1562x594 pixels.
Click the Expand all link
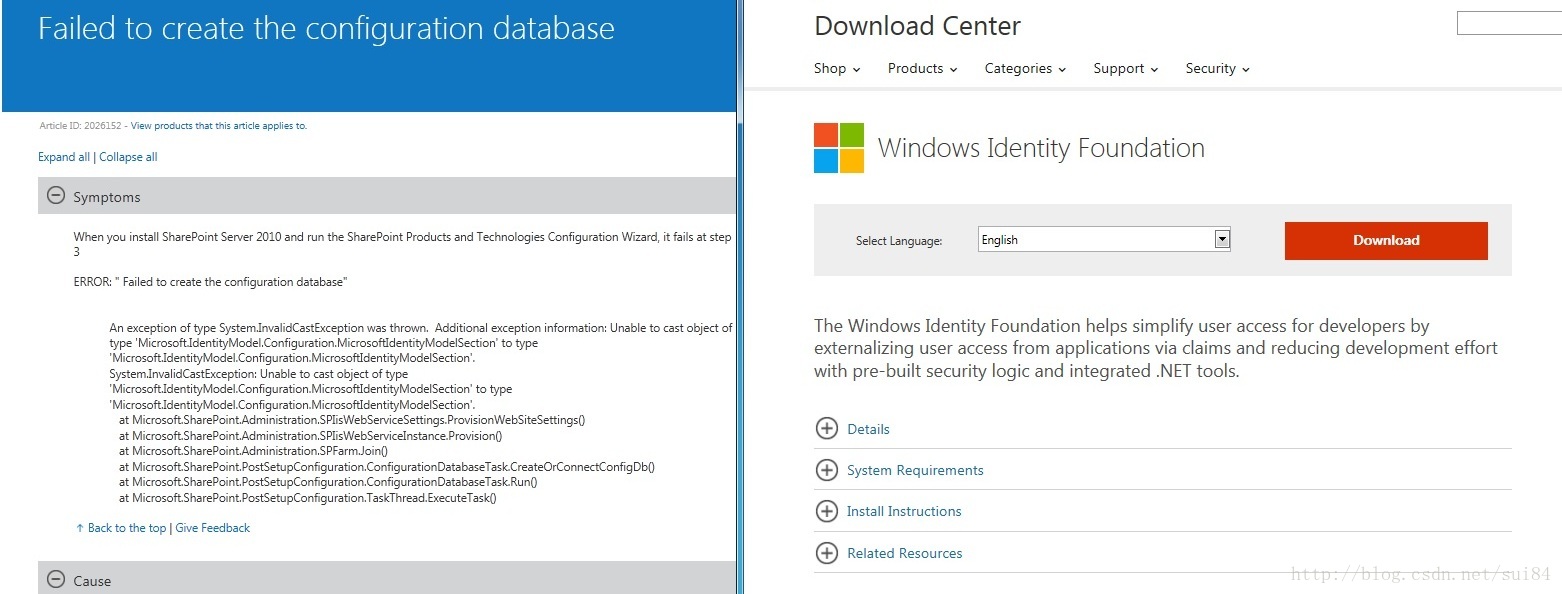point(64,157)
